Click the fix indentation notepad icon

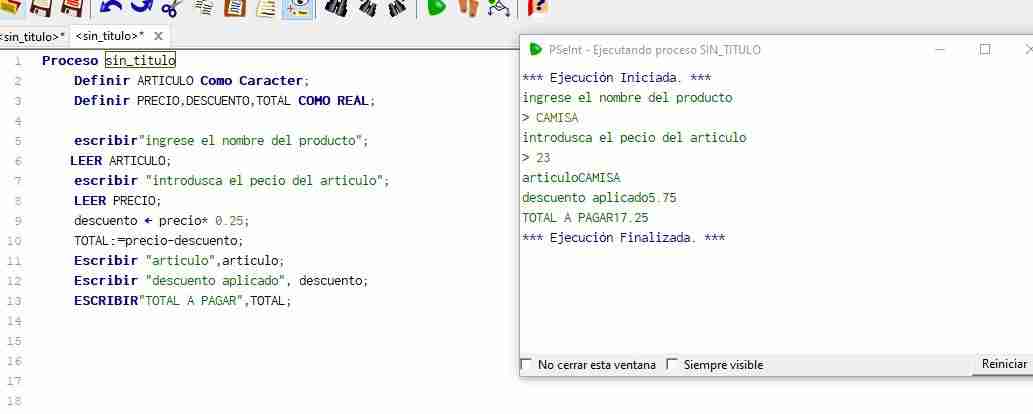tap(265, 7)
